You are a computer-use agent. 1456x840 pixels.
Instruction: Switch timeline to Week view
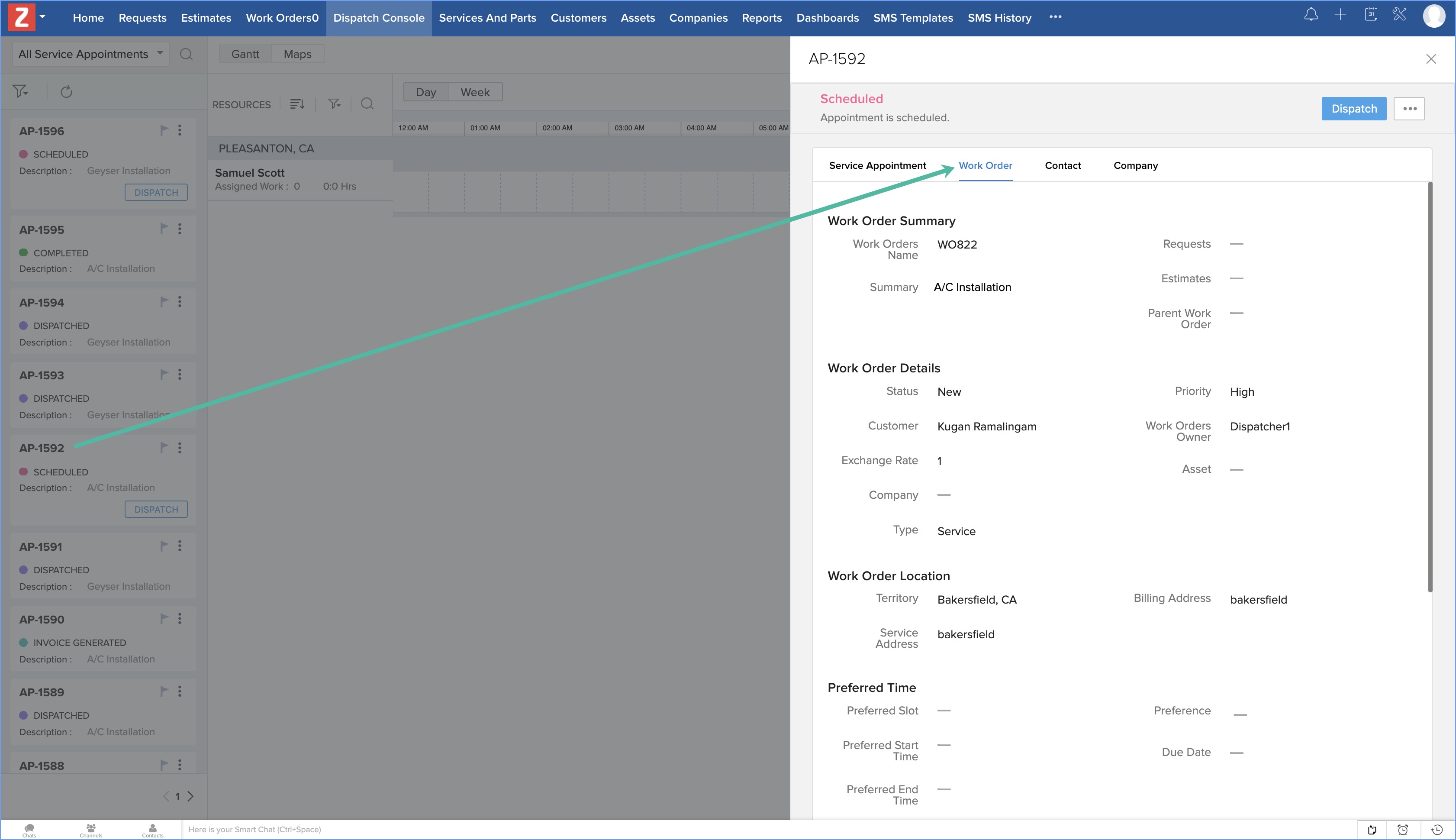pos(474,92)
